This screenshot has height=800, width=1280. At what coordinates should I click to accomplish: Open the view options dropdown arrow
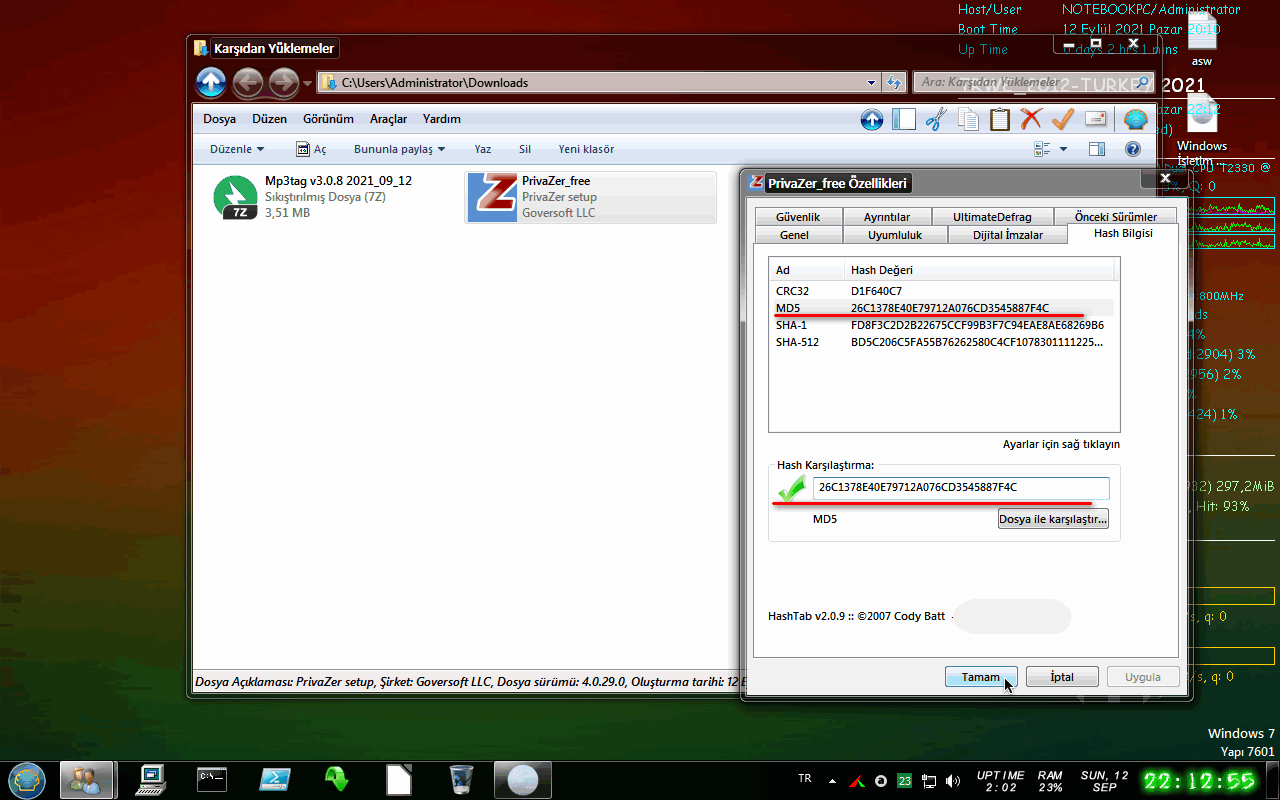click(x=1063, y=149)
